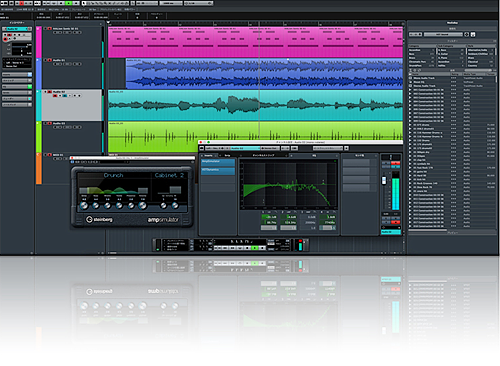Screen dimensions: 500x366
Task: Toggle record enable on the Audio 01 track
Action: point(50,60)
